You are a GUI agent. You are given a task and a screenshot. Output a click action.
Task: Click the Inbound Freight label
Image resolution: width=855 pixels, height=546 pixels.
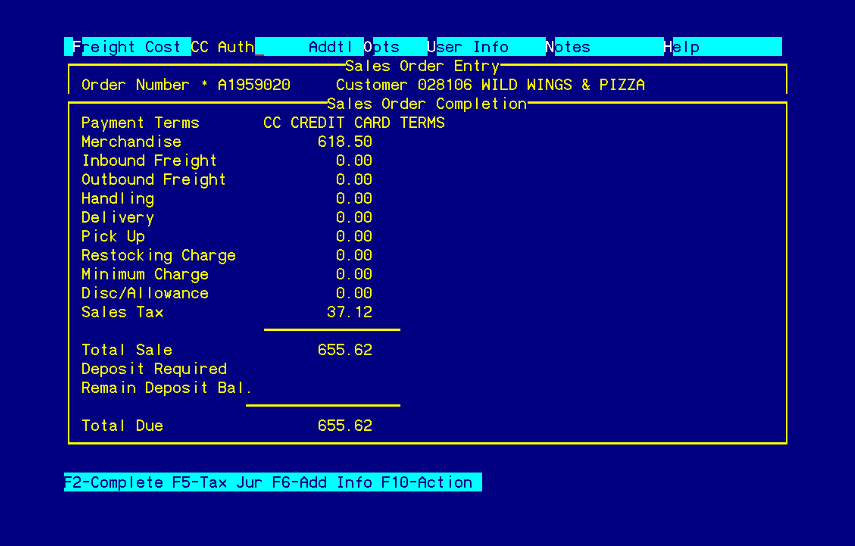(x=149, y=161)
